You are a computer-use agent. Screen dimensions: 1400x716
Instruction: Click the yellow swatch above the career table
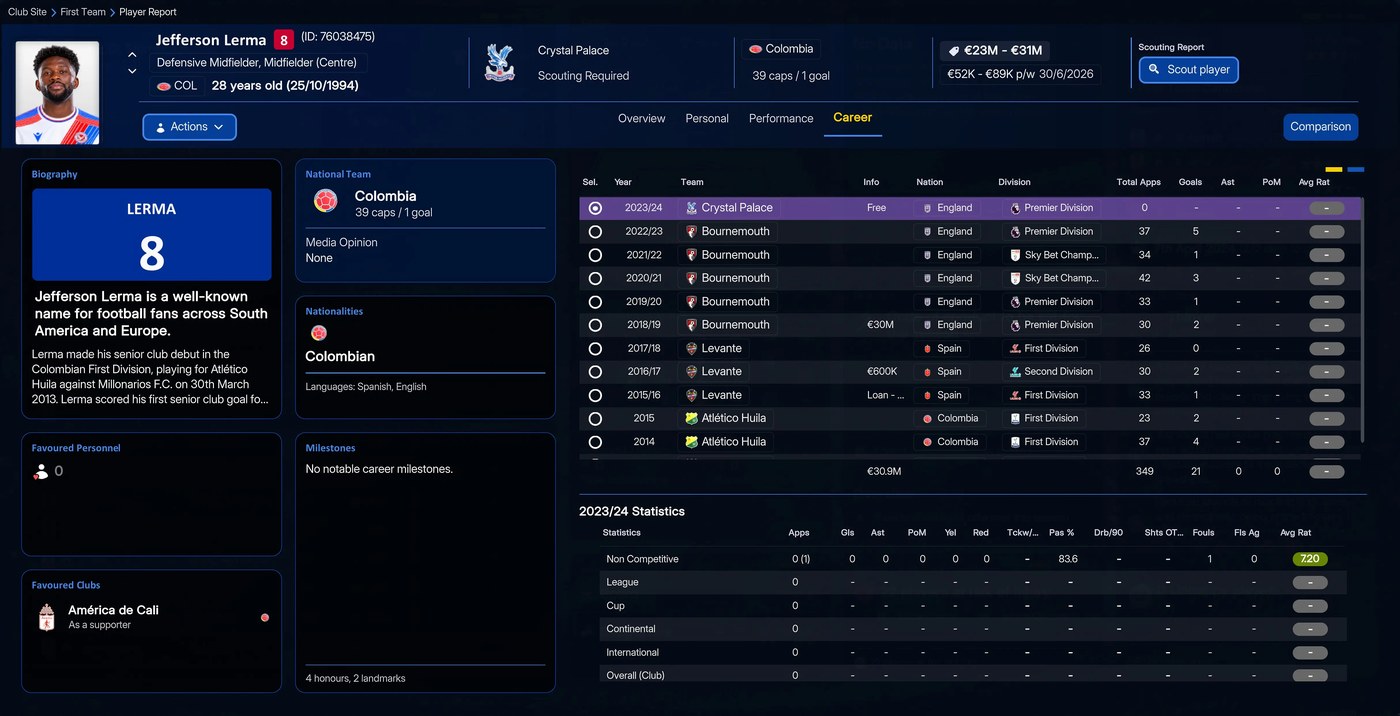point(1334,169)
